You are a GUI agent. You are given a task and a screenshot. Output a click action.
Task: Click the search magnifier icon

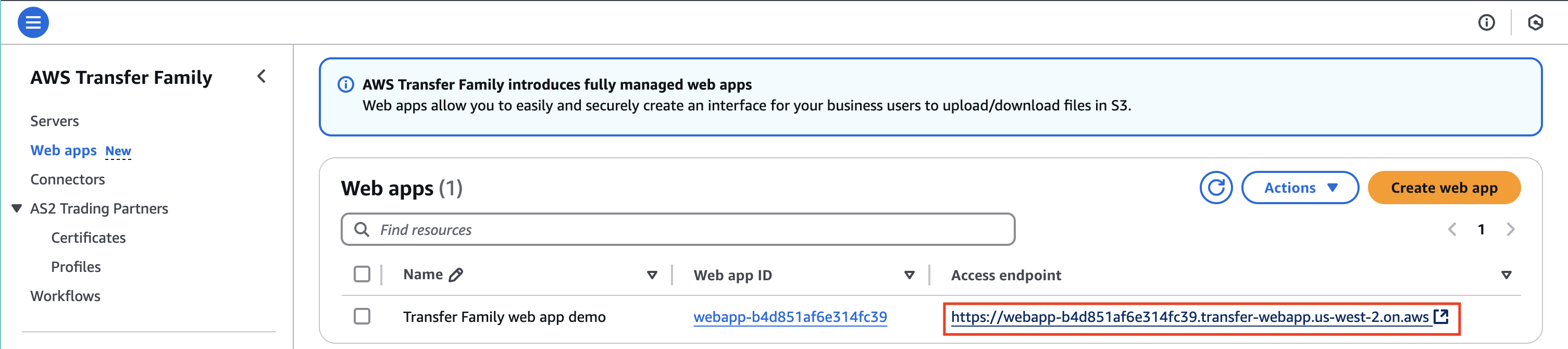[362, 230]
